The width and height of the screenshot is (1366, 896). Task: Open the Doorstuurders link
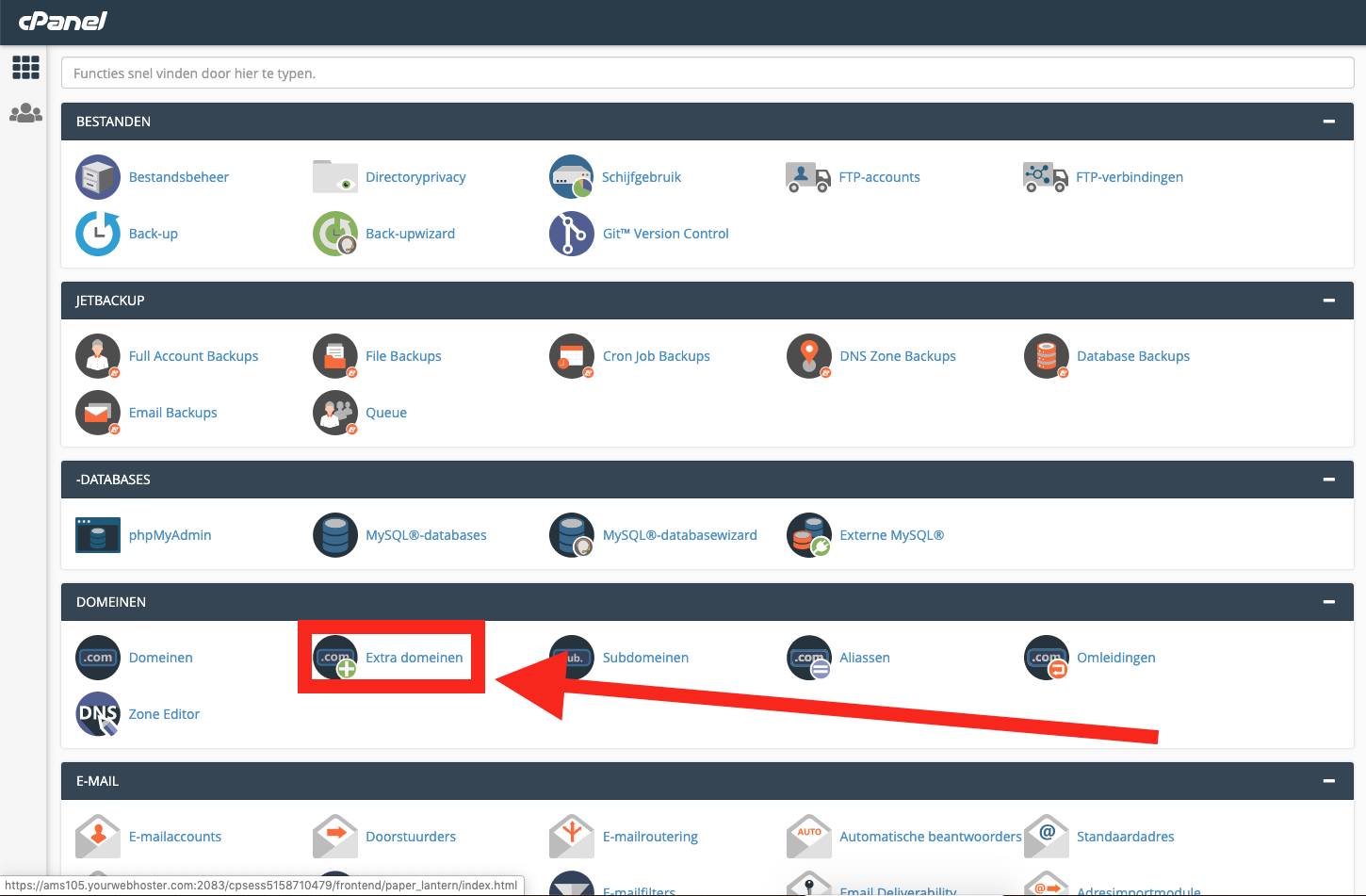tap(411, 837)
